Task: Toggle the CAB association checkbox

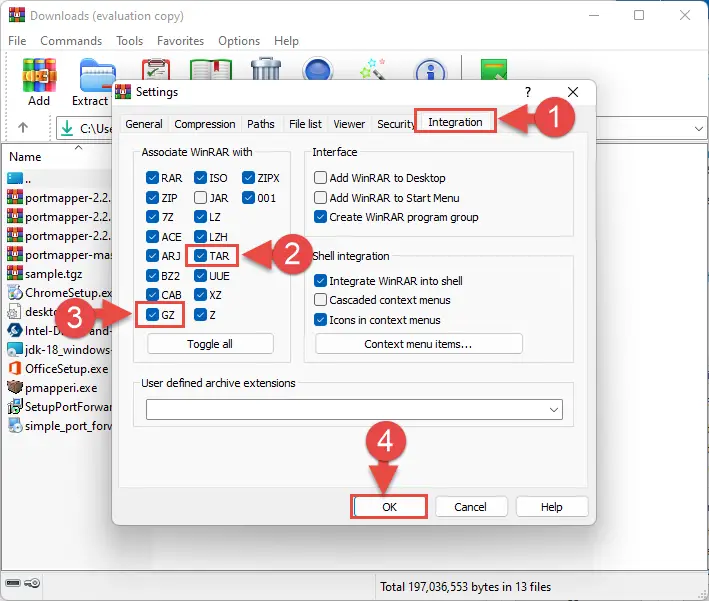Action: (152, 295)
